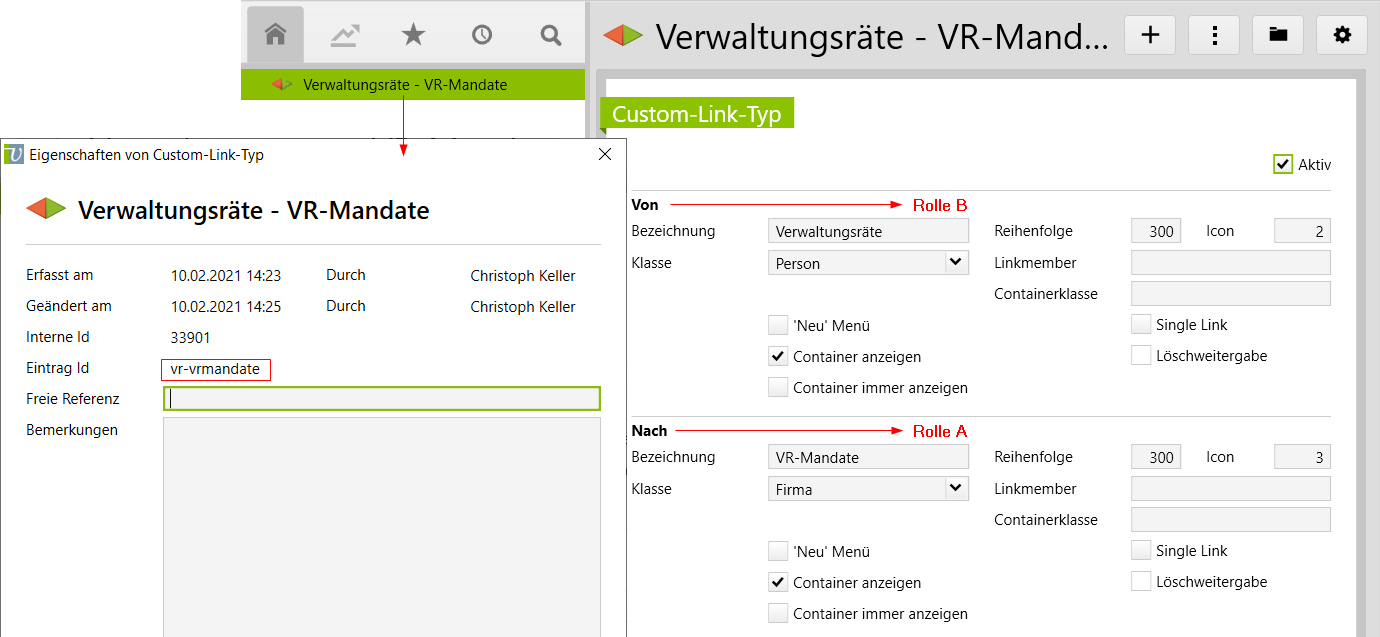Click the Freie Referenz input field
Viewport: 1380px width, 637px height.
[x=382, y=399]
